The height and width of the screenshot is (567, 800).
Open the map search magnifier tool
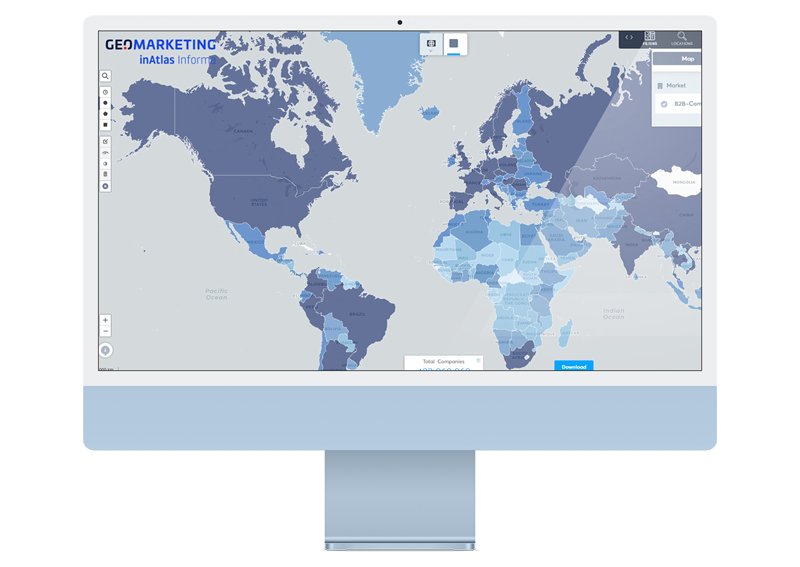coord(105,76)
